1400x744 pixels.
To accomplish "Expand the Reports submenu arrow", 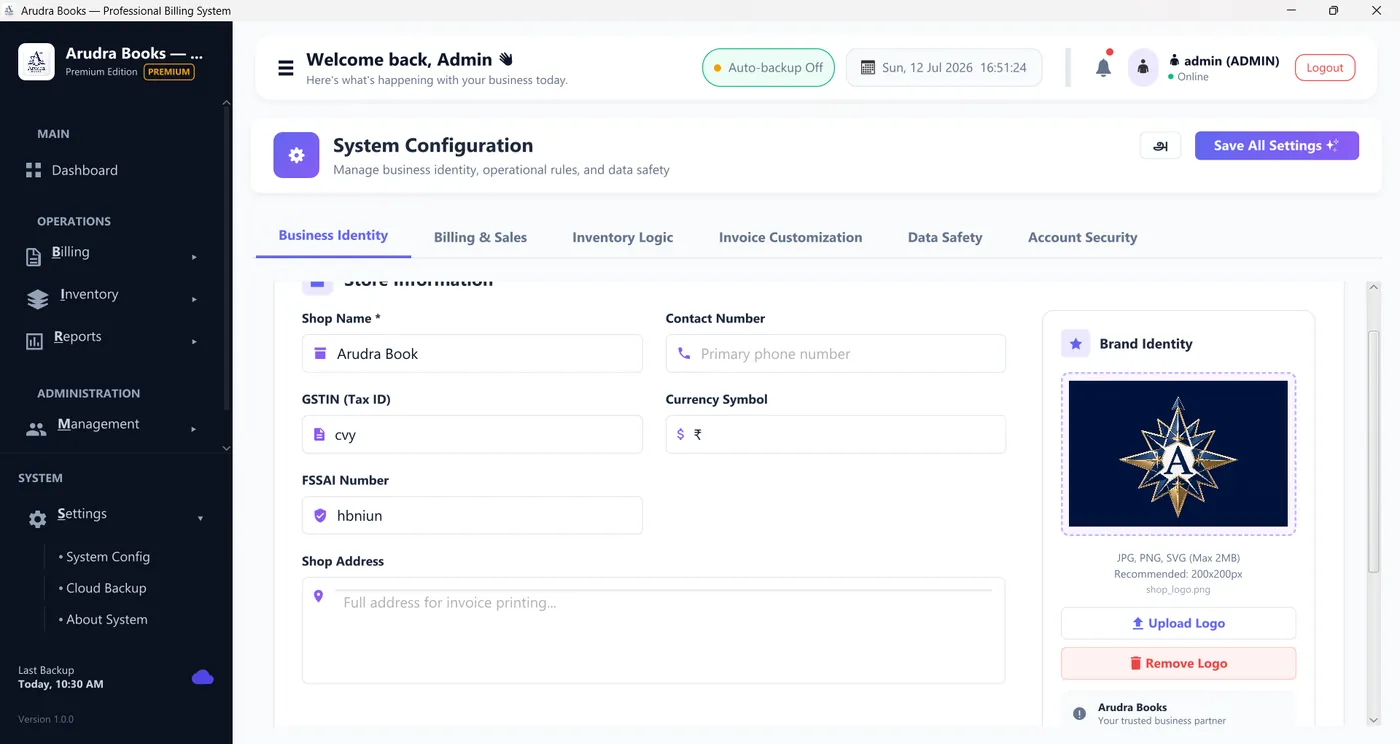I will (x=194, y=341).
